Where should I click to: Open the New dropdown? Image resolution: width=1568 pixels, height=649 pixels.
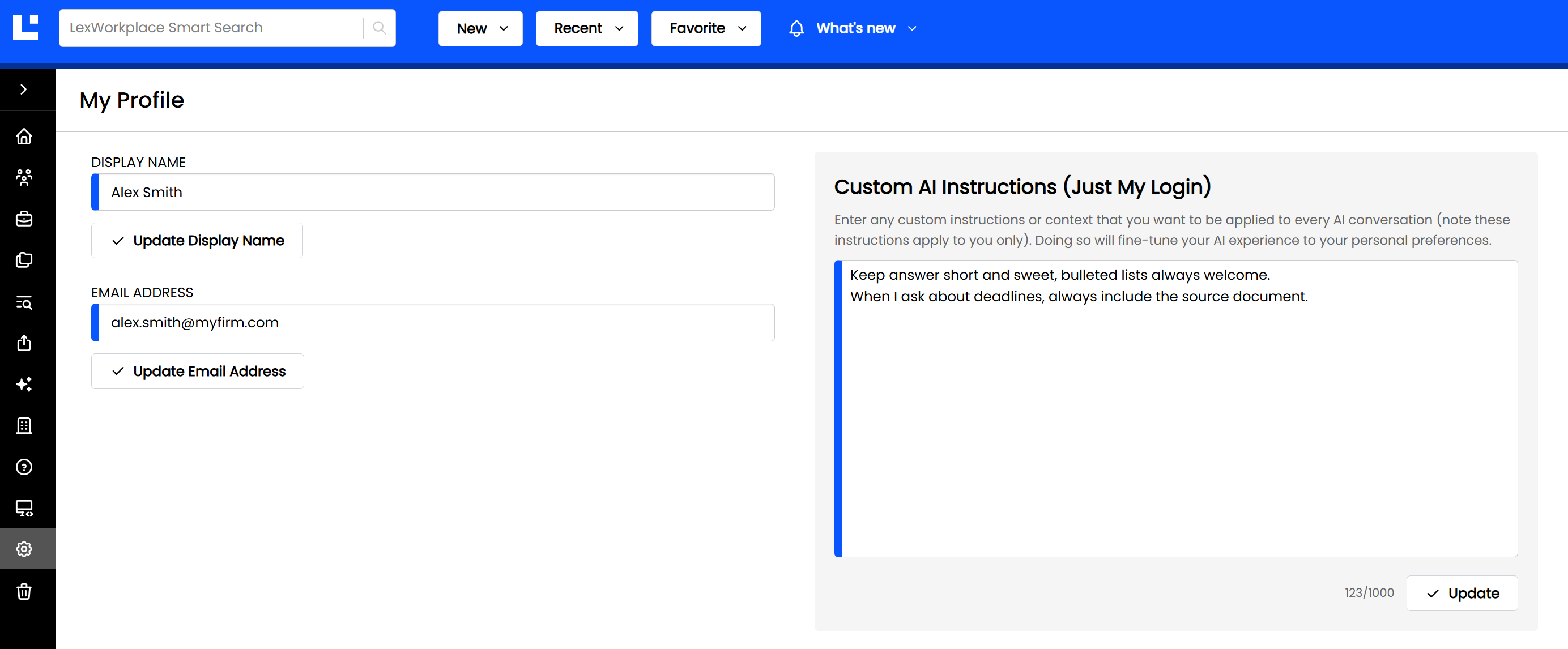[x=480, y=28]
